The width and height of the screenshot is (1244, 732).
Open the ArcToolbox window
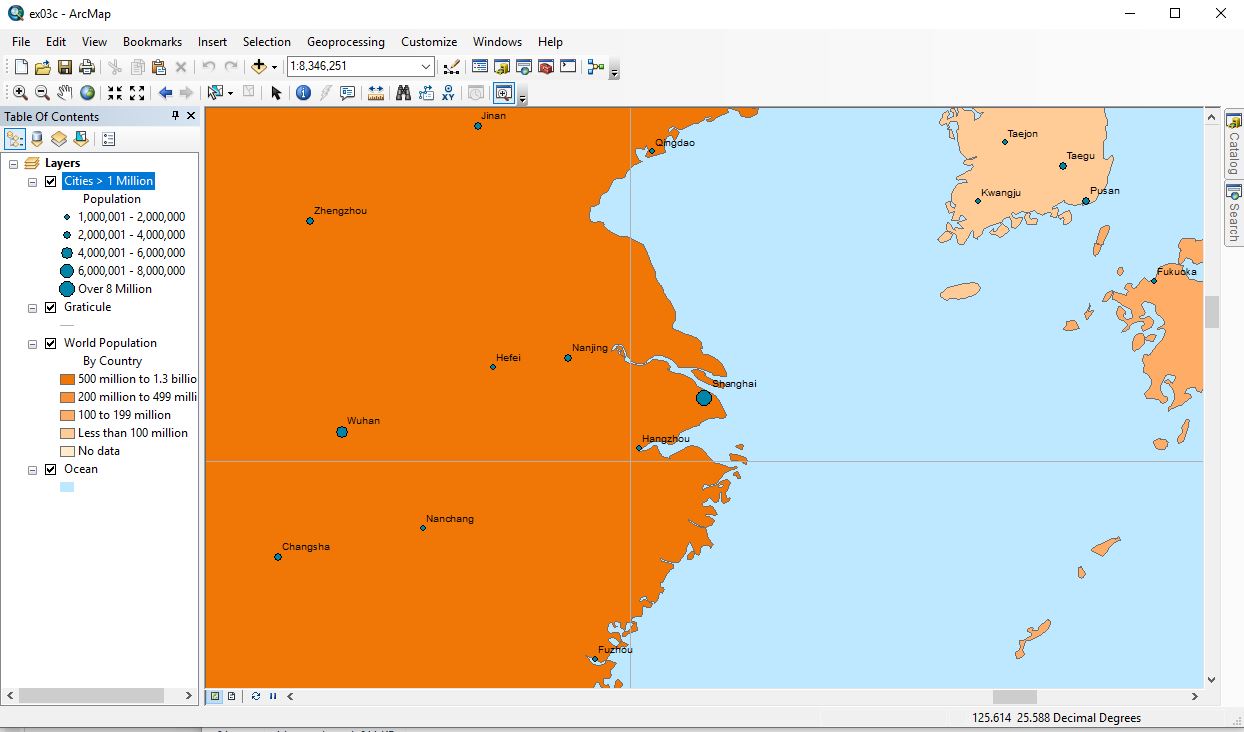[x=546, y=67]
